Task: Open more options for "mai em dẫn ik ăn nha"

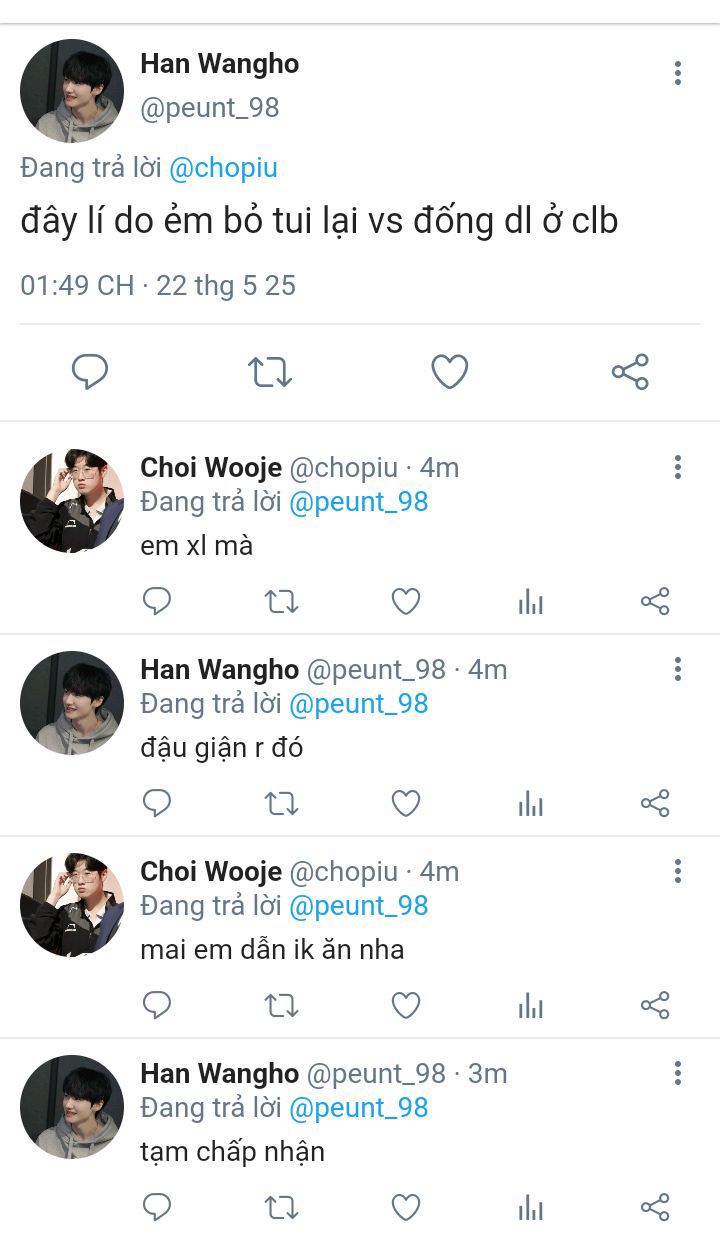Action: (678, 871)
